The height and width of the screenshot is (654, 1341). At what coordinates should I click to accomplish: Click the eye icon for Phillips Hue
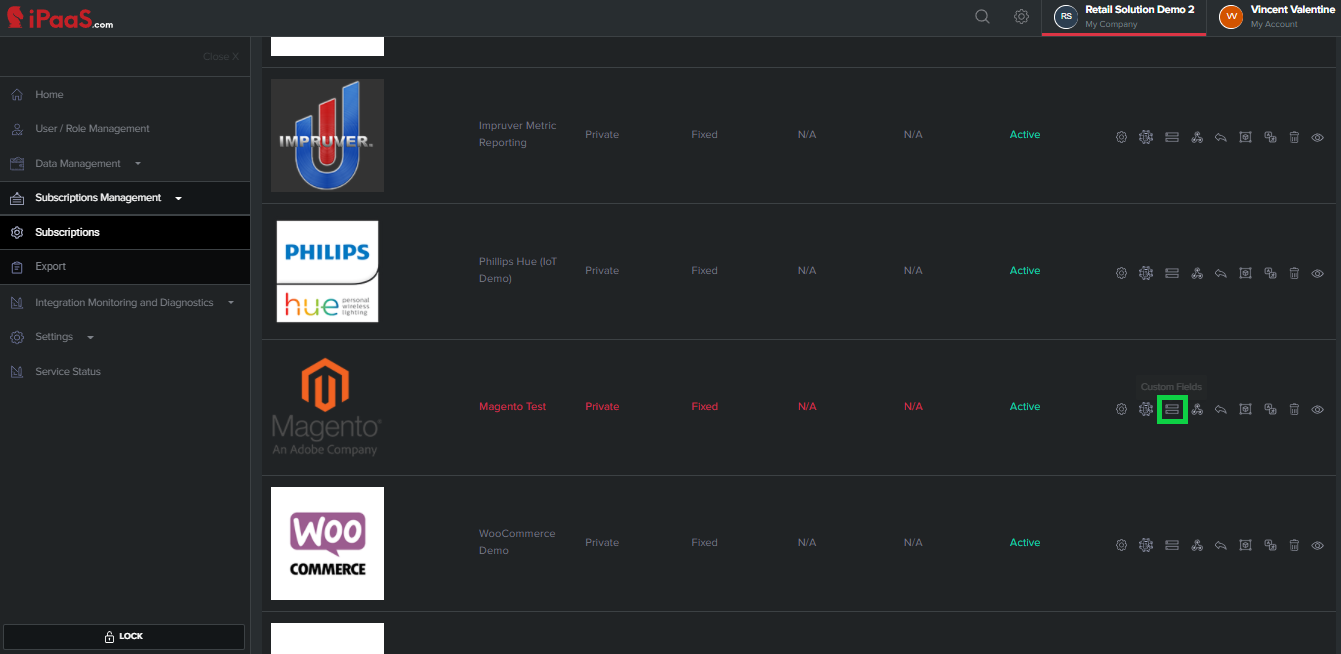(x=1318, y=273)
